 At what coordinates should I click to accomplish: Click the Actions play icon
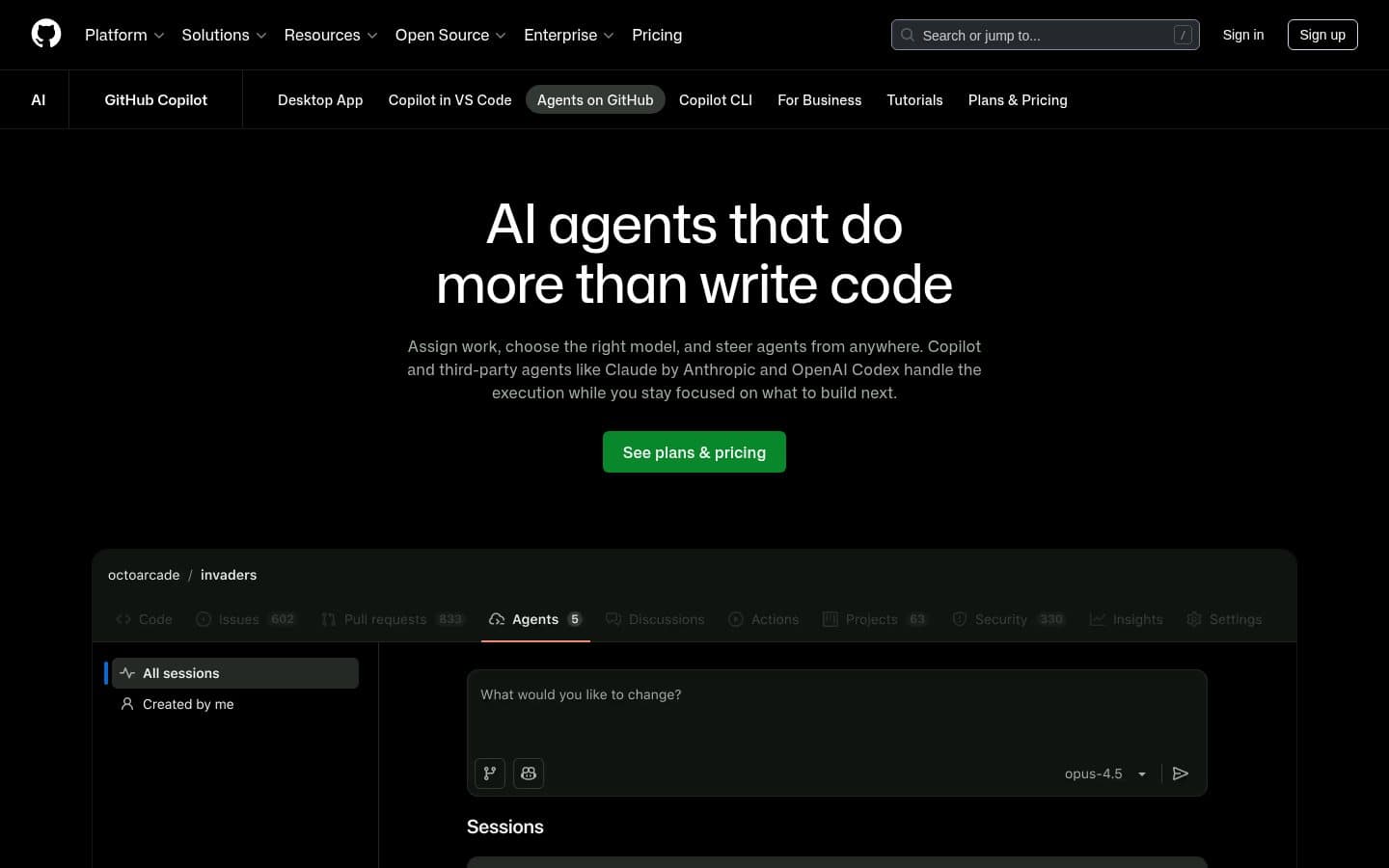pyautogui.click(x=736, y=619)
